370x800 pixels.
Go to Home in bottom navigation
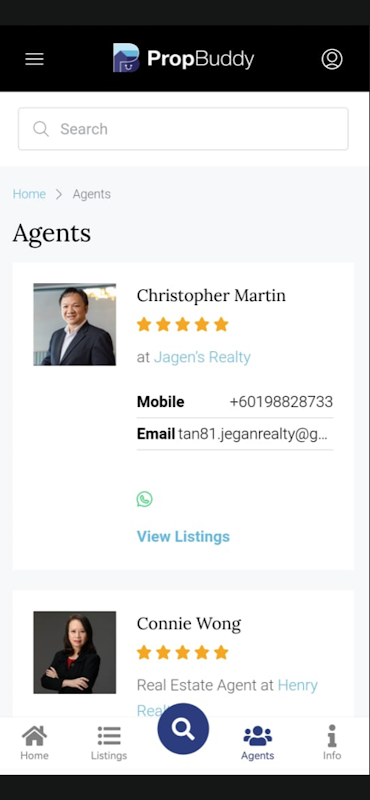pyautogui.click(x=34, y=743)
